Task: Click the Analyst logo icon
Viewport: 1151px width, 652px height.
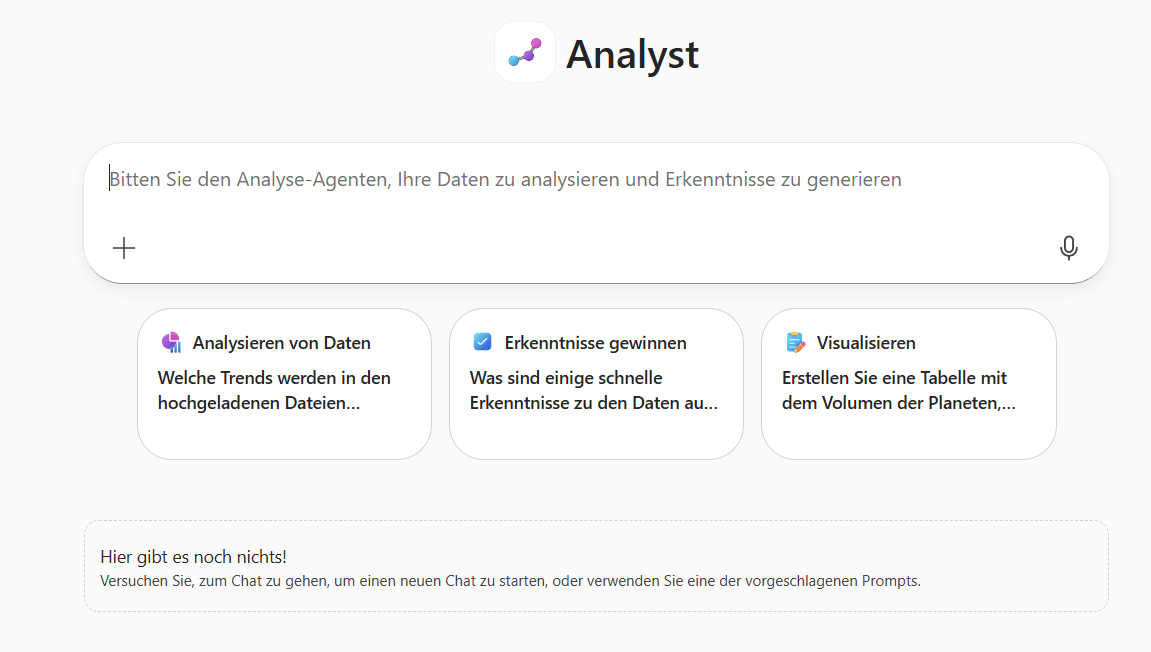Action: (x=524, y=51)
